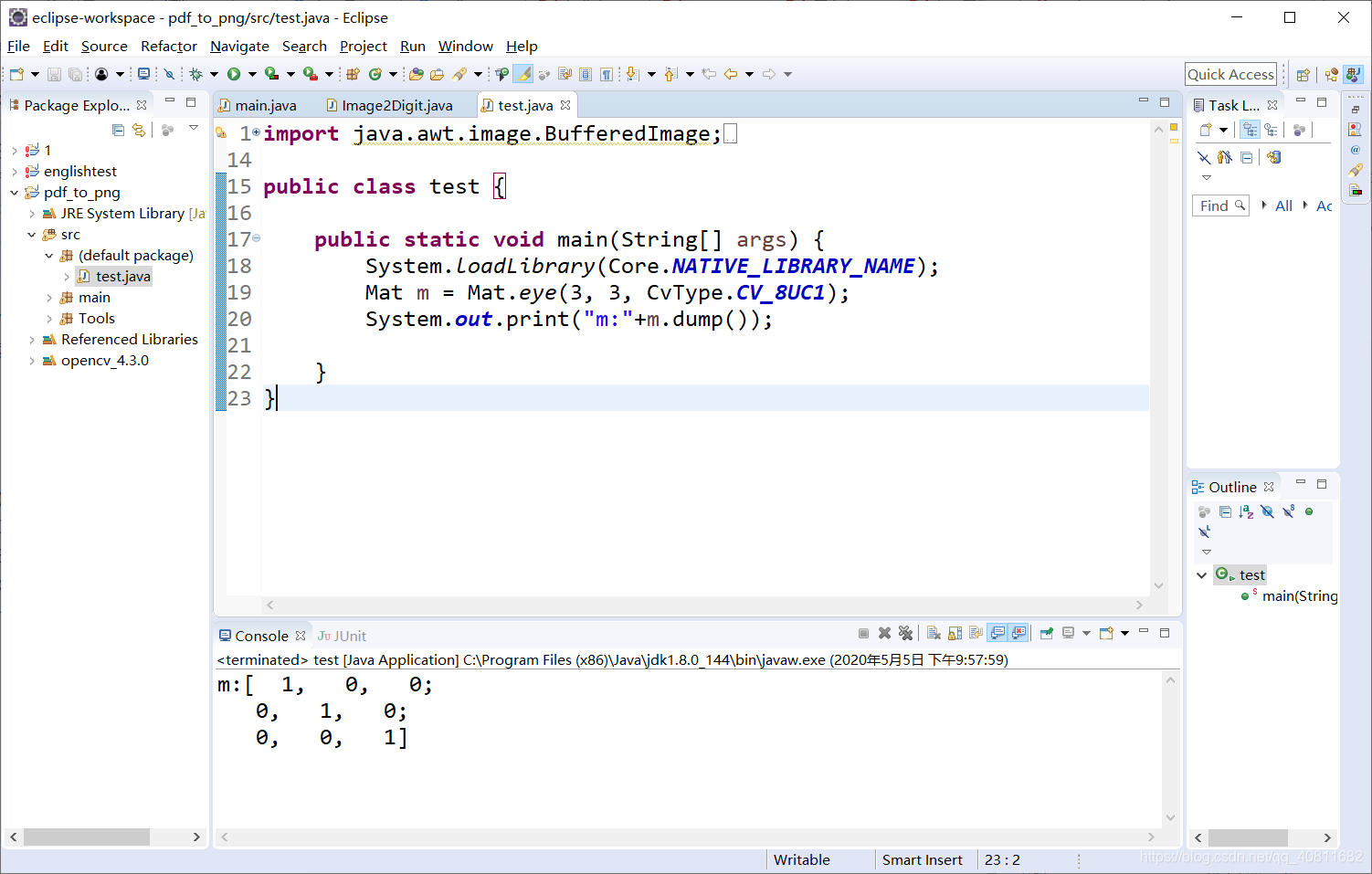
Task: Remove all terminated launches from the Console
Action: point(906,633)
